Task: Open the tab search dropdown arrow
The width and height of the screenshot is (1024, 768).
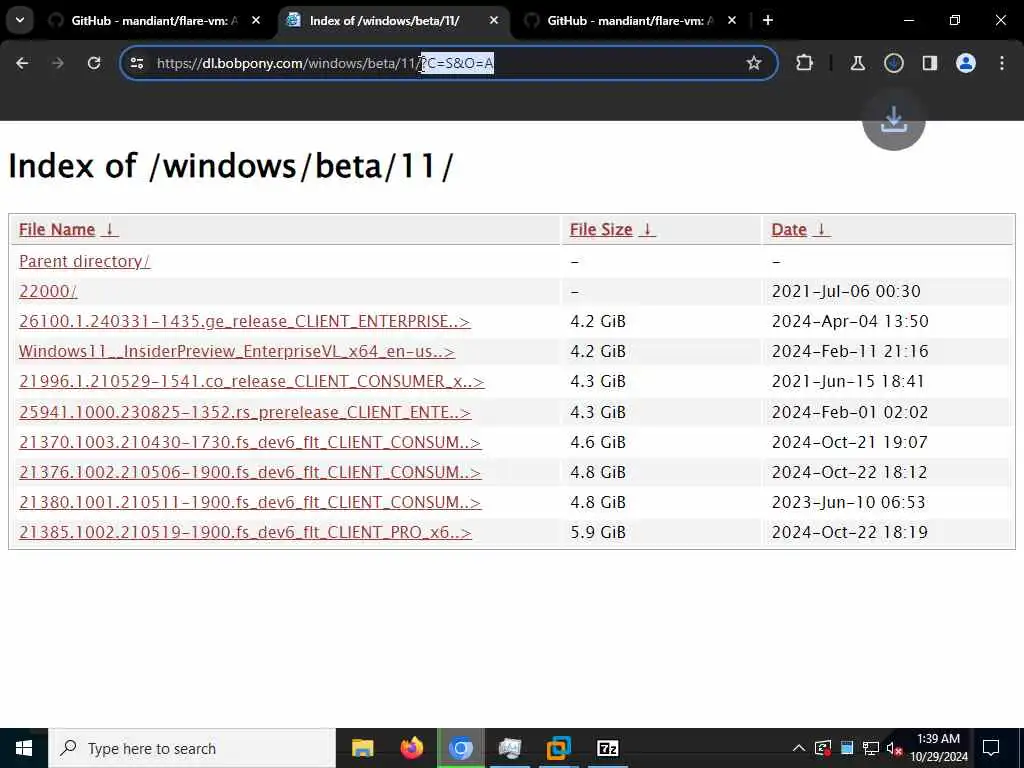Action: click(20, 20)
